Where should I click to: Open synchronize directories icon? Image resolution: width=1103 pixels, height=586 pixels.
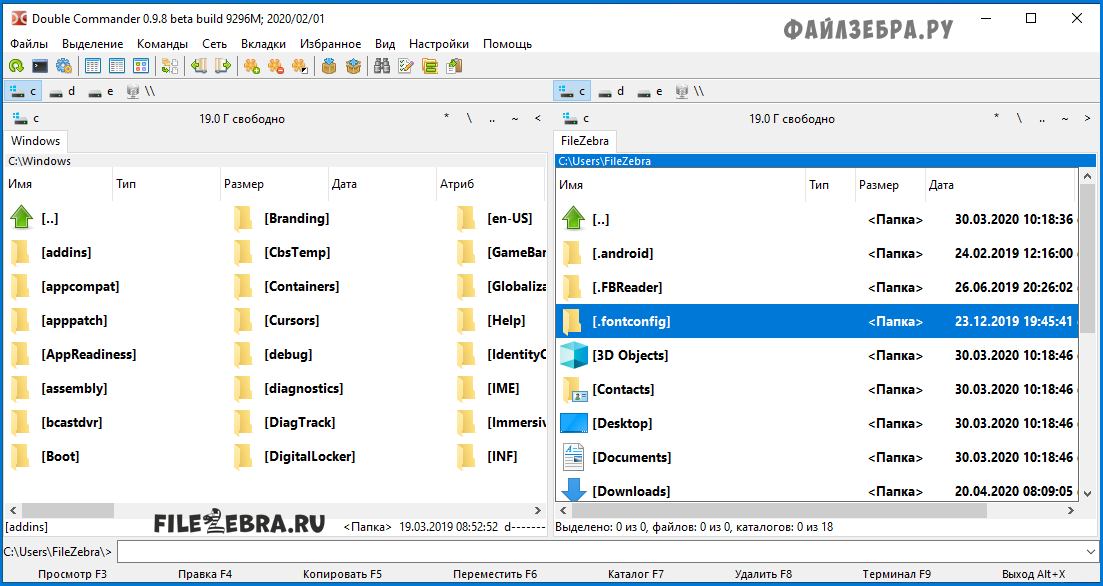click(x=430, y=66)
